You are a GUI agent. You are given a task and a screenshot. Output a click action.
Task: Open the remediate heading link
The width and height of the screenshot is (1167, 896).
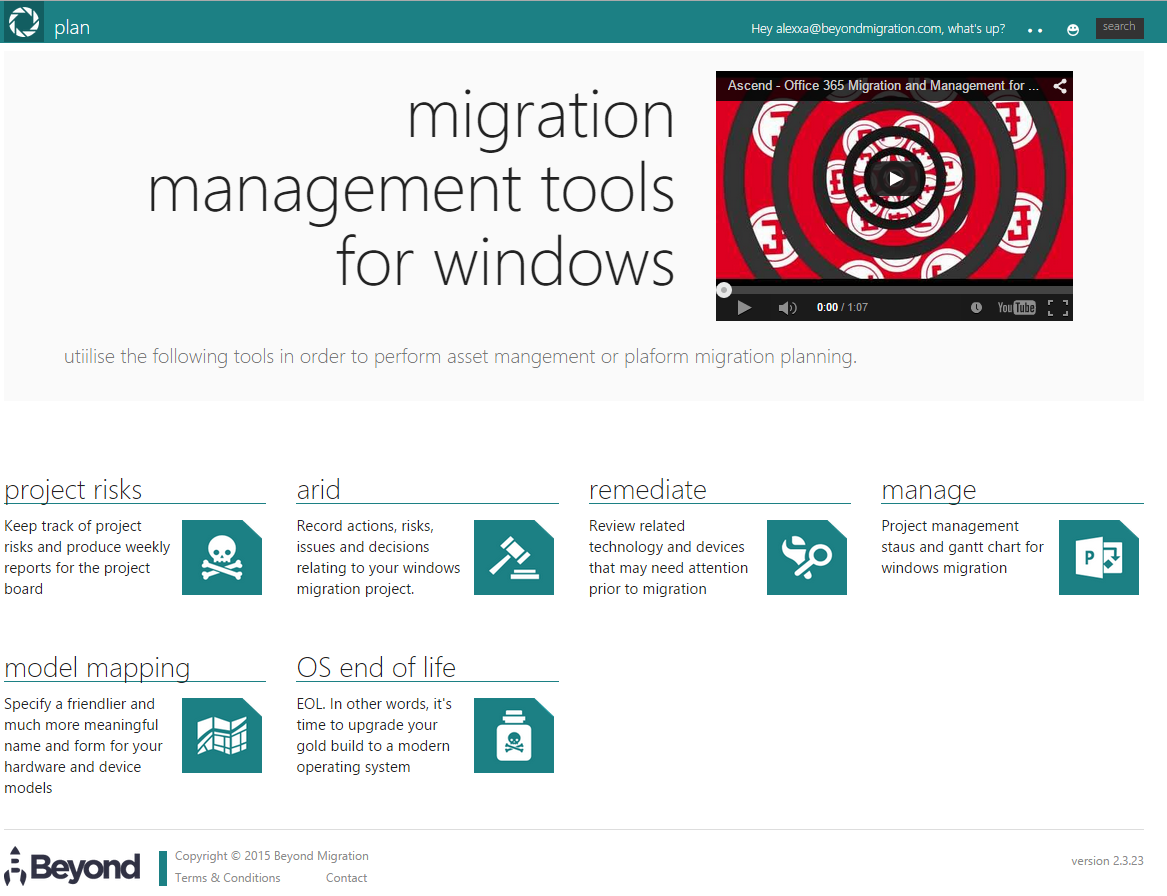pyautogui.click(x=648, y=490)
